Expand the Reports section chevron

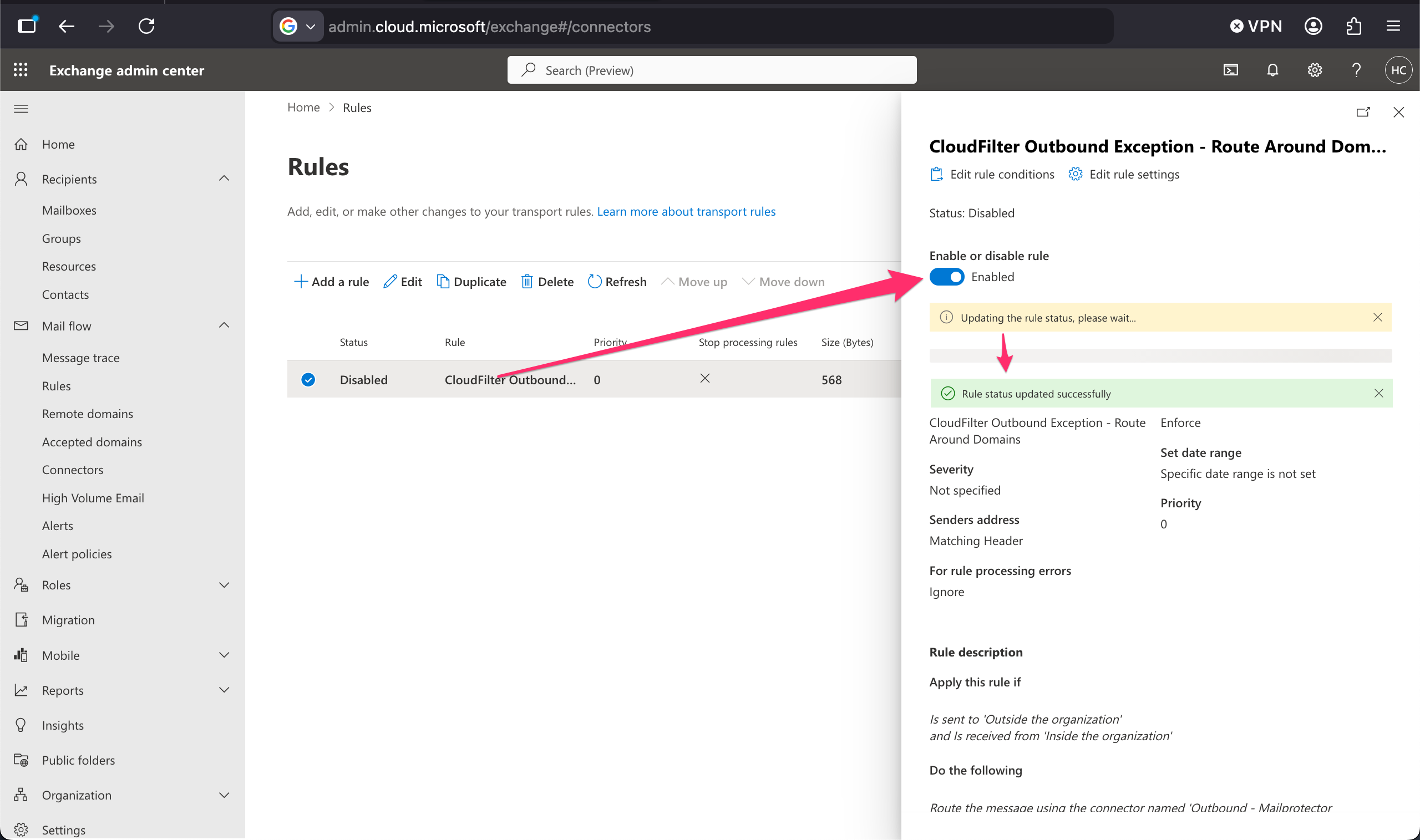coord(224,689)
